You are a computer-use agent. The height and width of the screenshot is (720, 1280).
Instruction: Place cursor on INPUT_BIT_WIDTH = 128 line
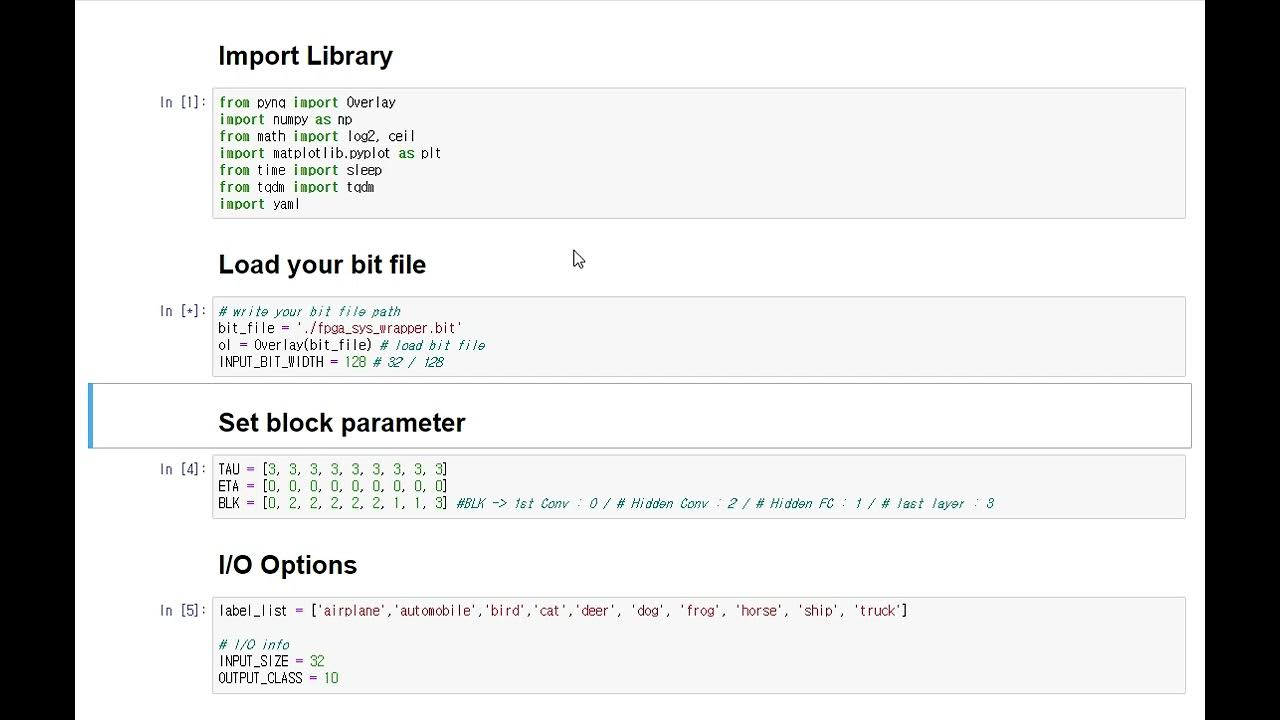pyautogui.click(x=330, y=362)
